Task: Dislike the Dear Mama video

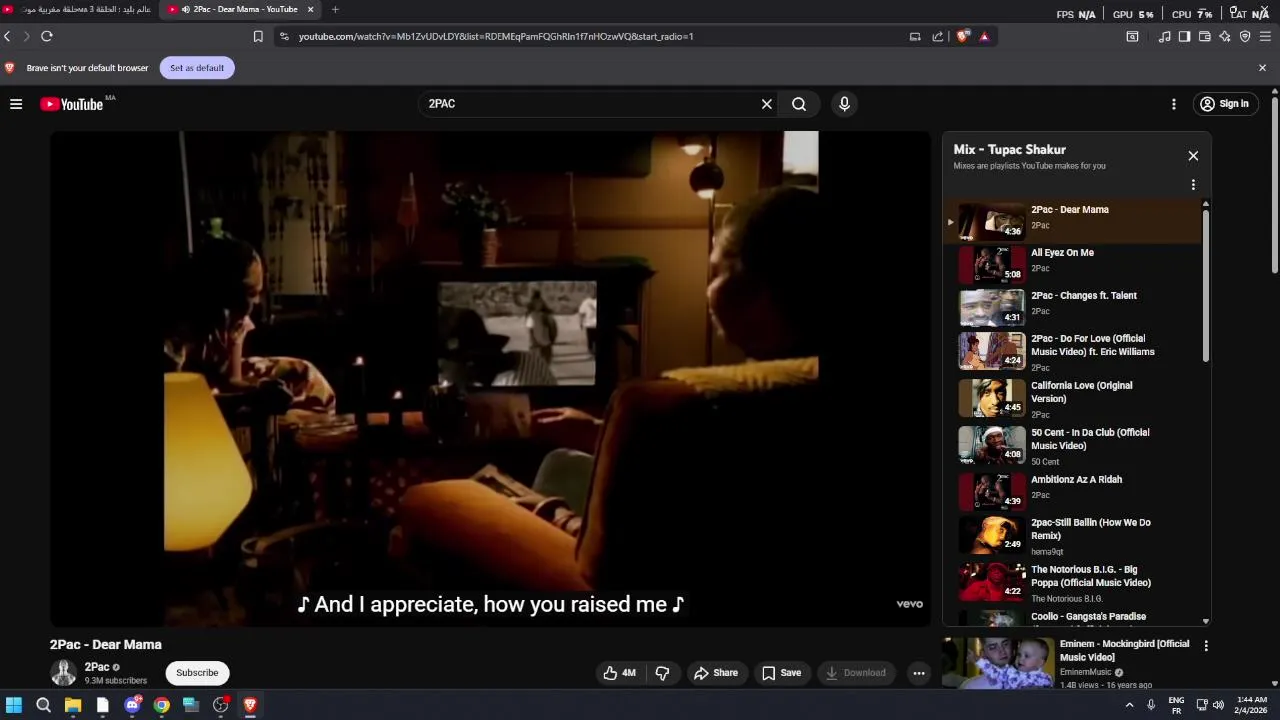Action: 662,673
